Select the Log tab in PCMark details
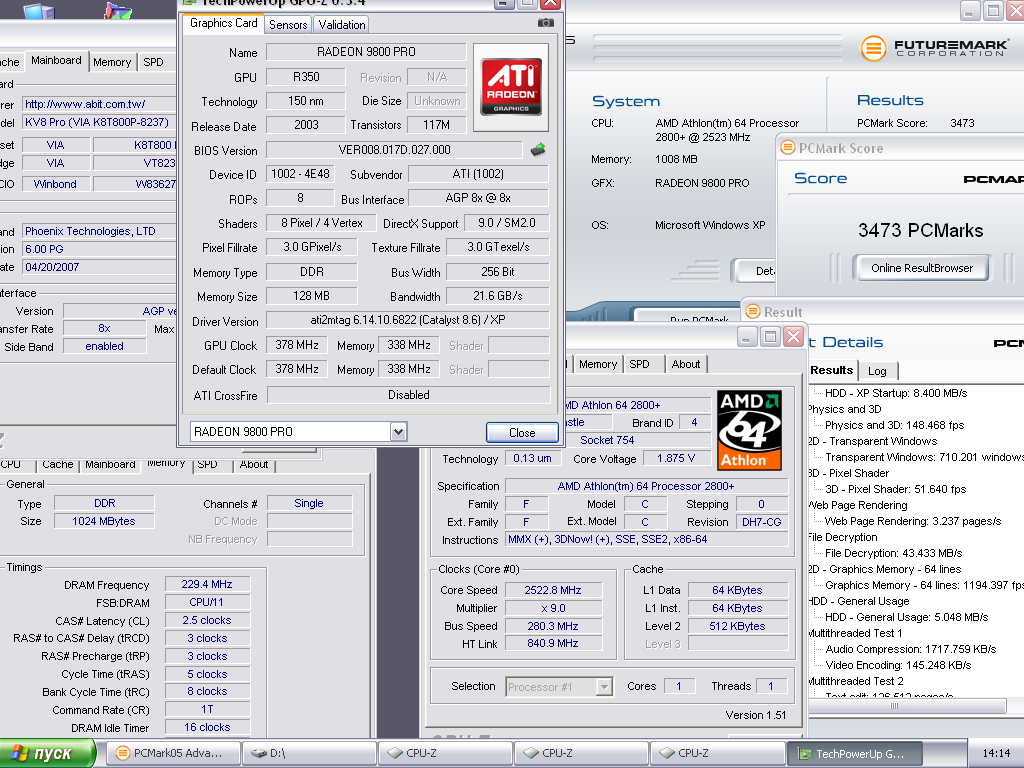 877,371
